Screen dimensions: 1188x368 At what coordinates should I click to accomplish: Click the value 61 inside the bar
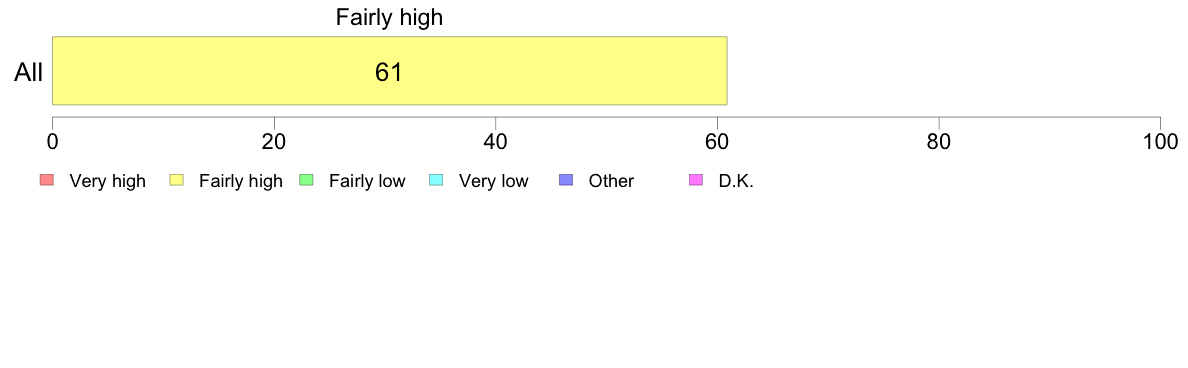coord(389,72)
